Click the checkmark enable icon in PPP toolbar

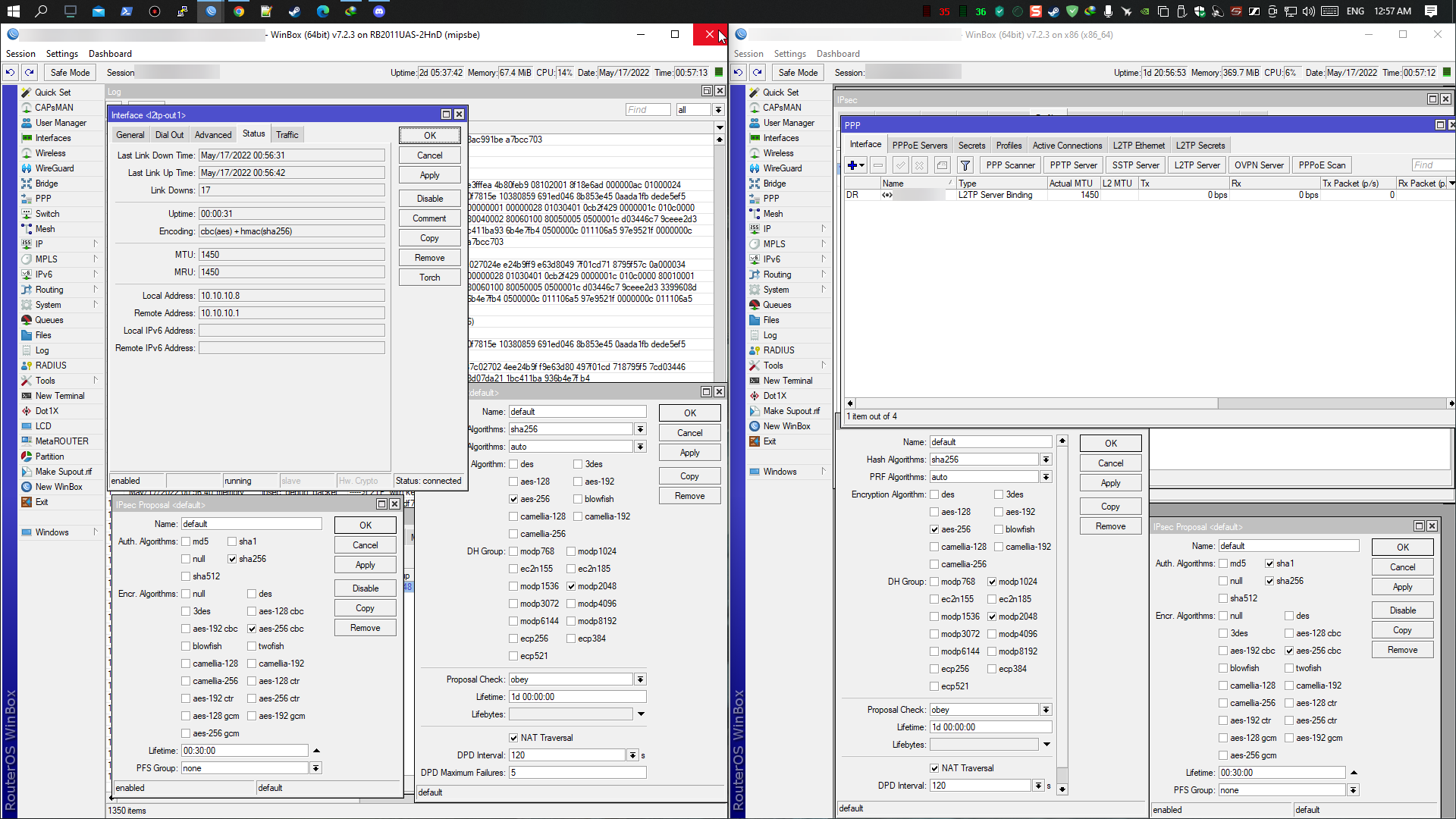900,165
